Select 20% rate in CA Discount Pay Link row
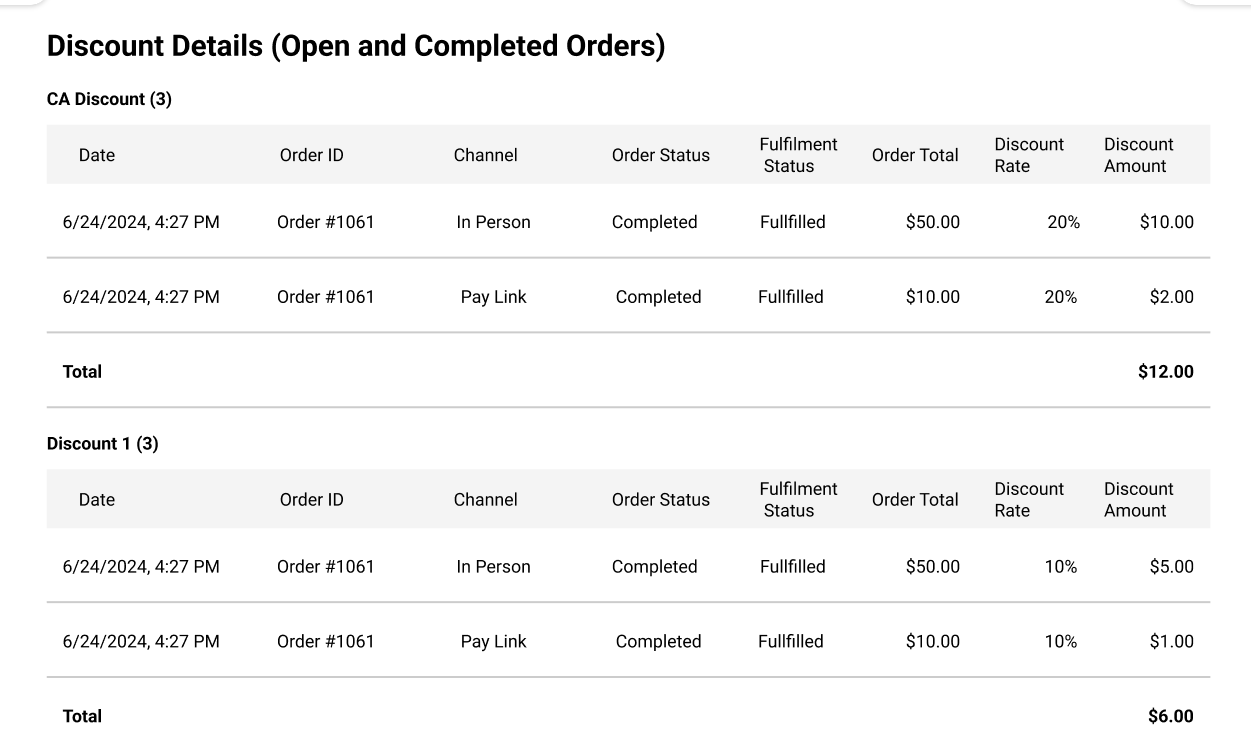Image resolution: width=1251 pixels, height=741 pixels. click(1060, 297)
